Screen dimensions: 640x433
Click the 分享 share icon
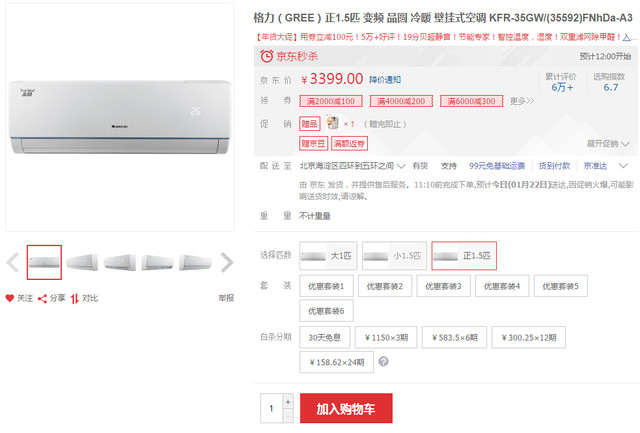[44, 298]
